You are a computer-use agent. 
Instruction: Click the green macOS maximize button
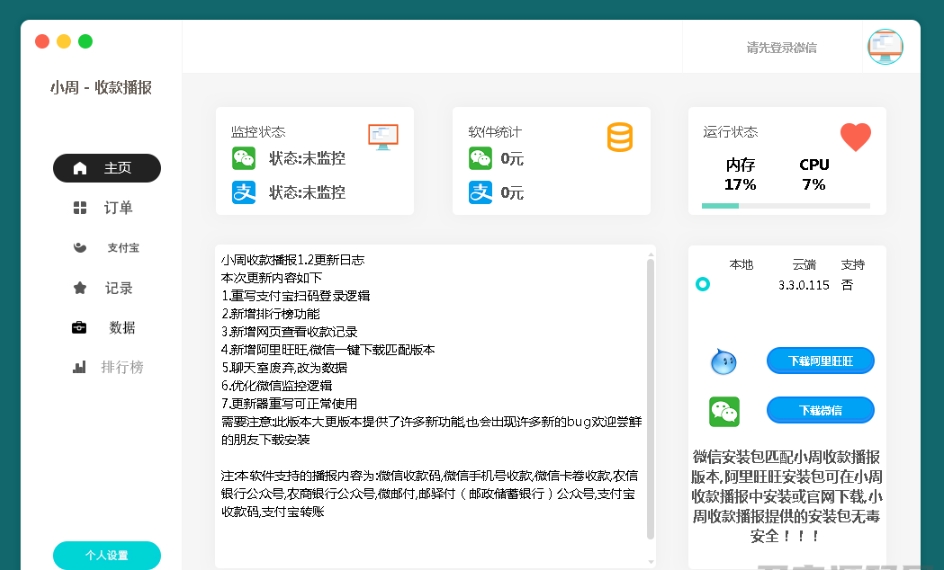click(x=85, y=41)
